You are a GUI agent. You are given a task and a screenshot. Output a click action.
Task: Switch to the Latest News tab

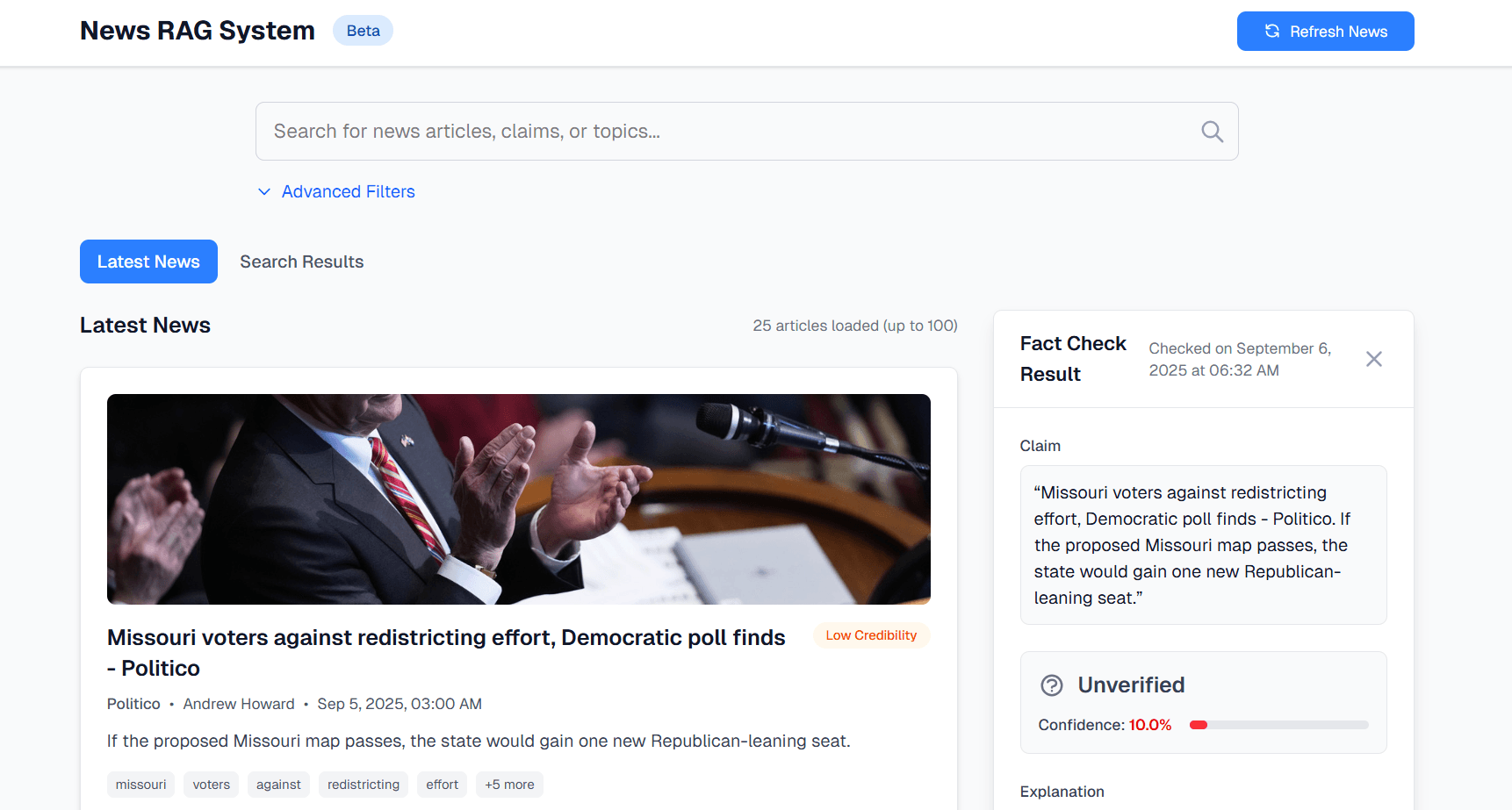coord(148,262)
